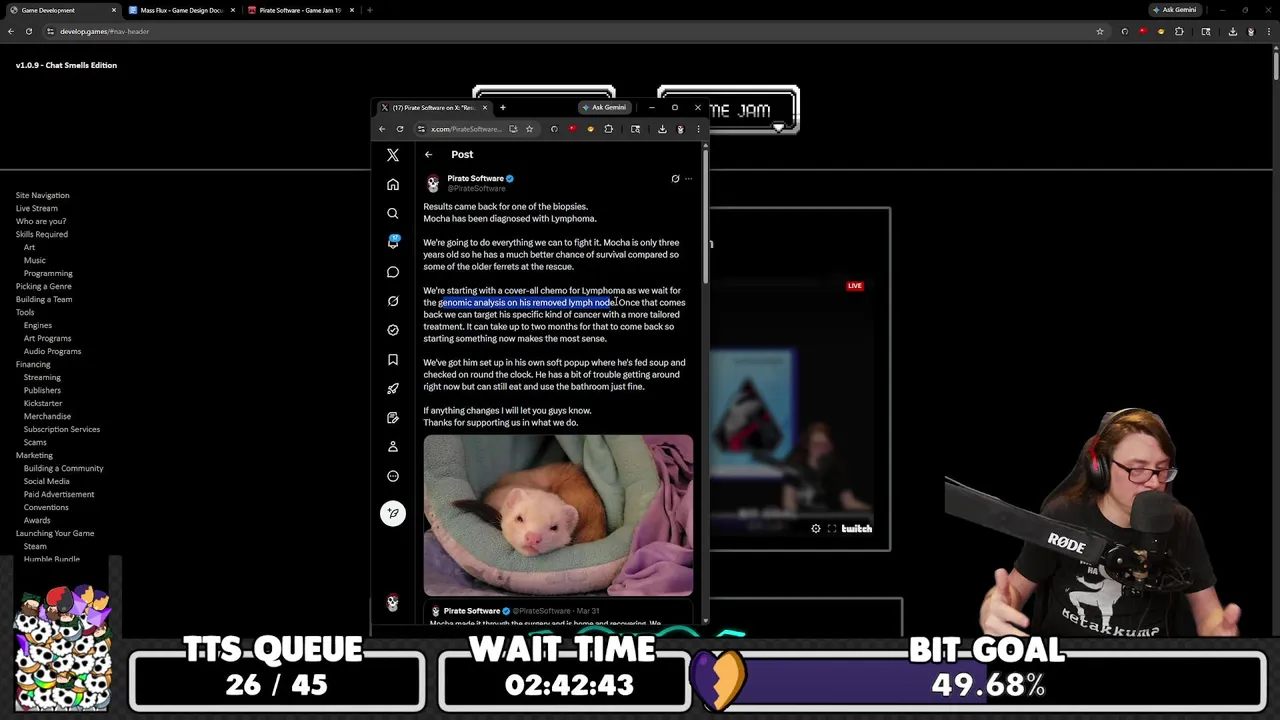Open Engines link under Tools
The height and width of the screenshot is (720, 1280).
(x=37, y=325)
